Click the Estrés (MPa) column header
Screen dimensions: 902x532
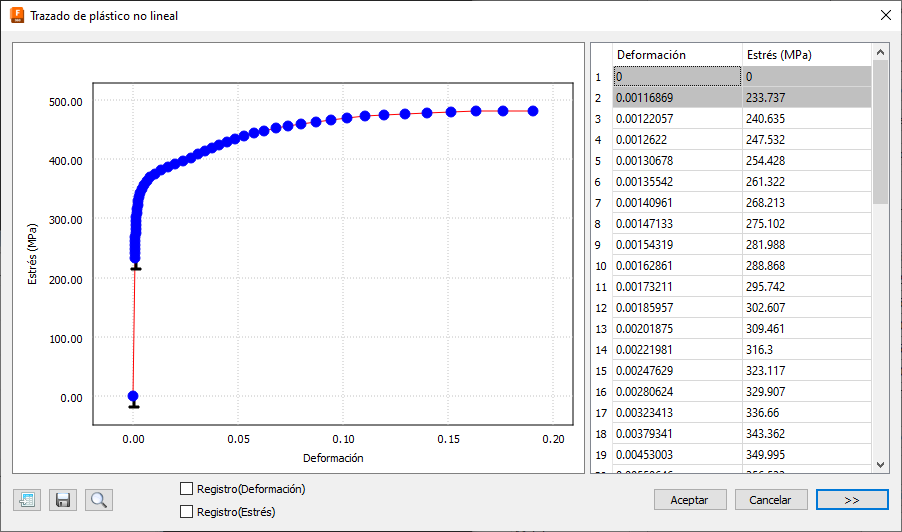[x=807, y=55]
